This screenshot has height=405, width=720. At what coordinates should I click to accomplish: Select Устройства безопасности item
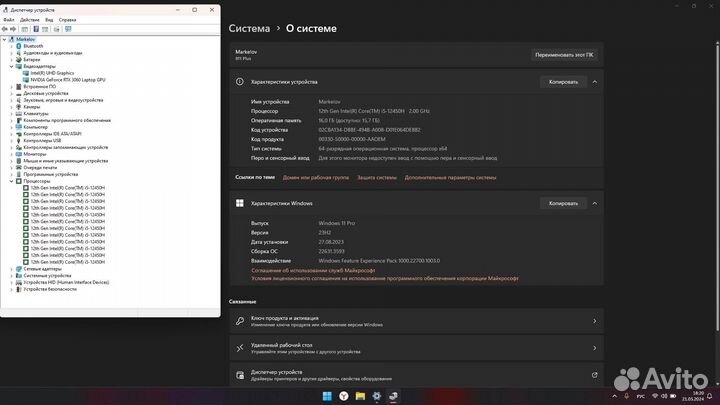[50, 289]
